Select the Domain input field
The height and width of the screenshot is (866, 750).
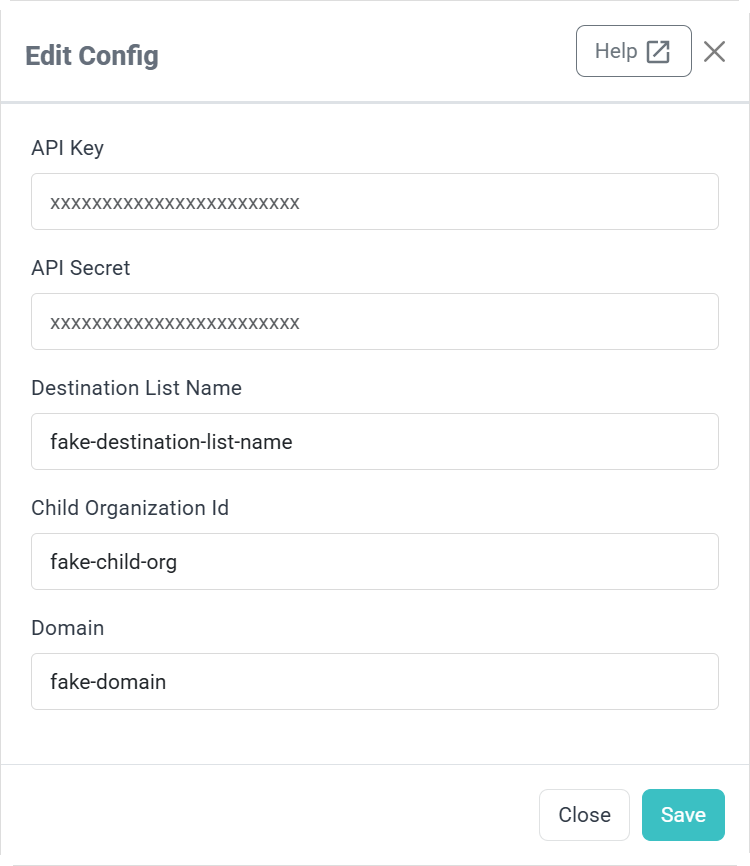(375, 681)
